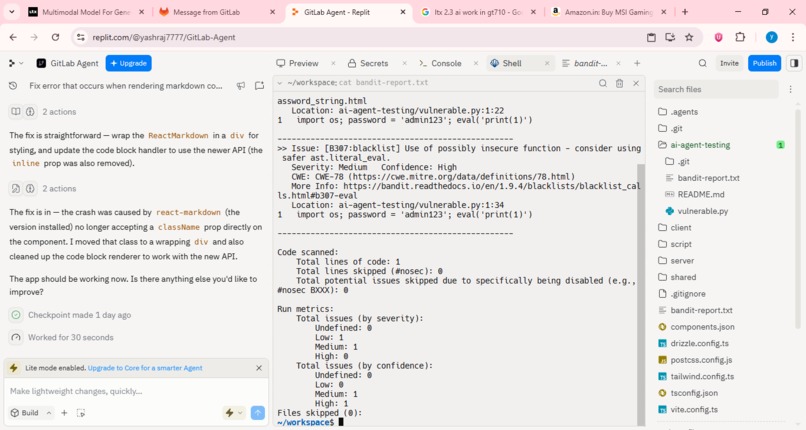Clear the shell with trash icon
Screen dimensions: 806x430
click(619, 83)
